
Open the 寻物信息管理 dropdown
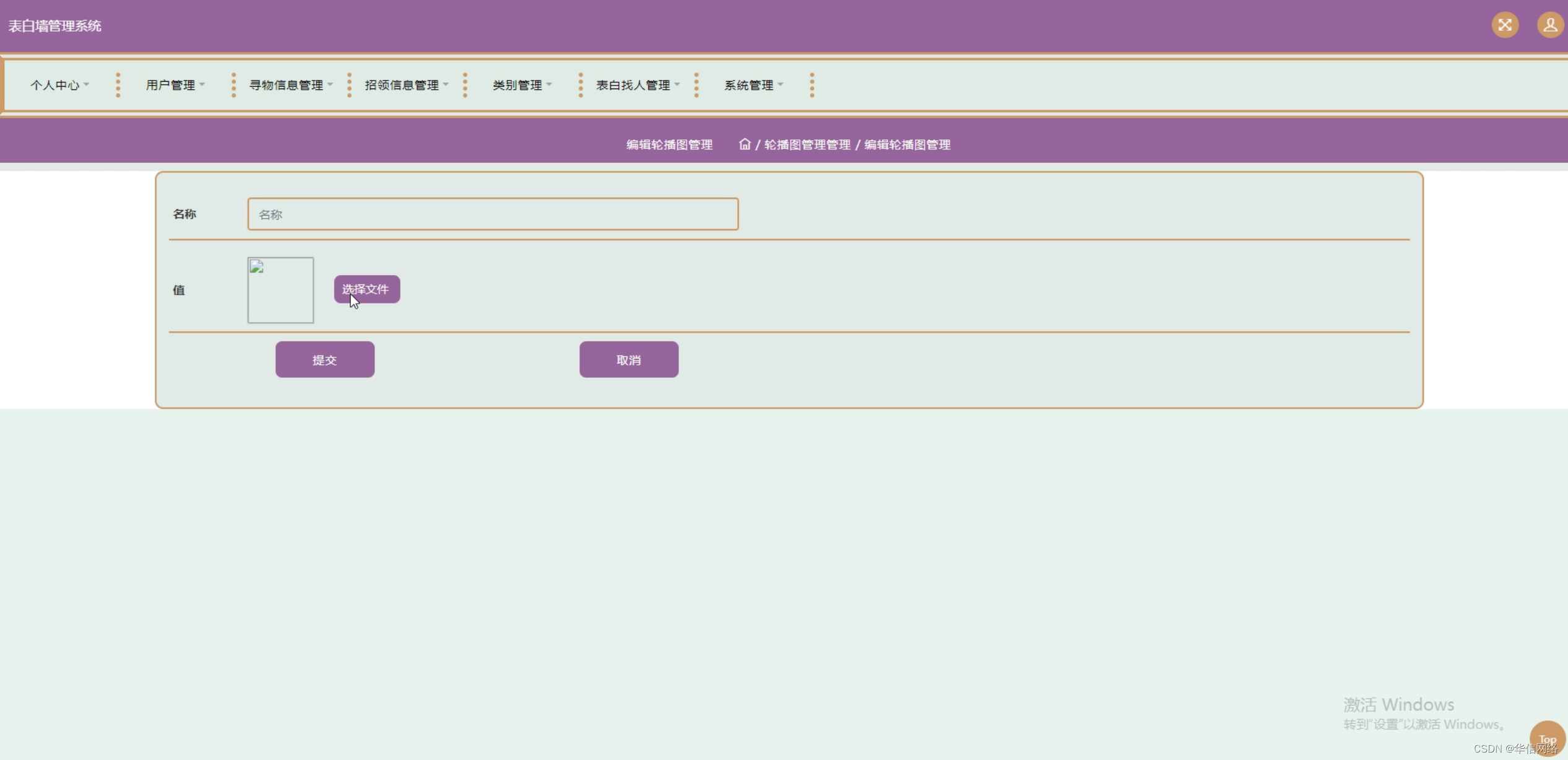point(290,85)
